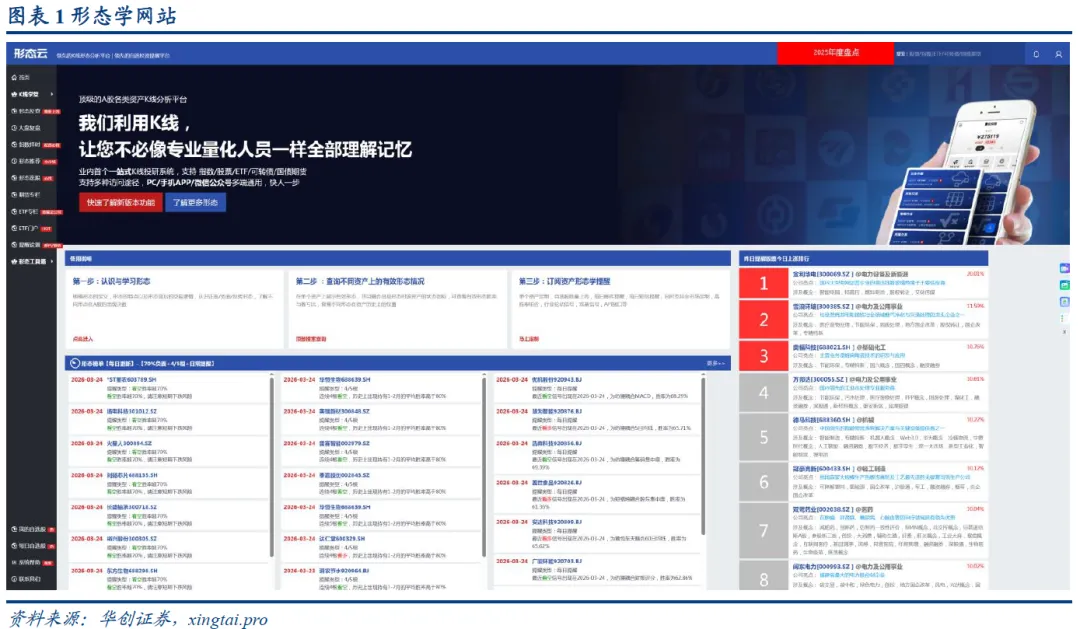The width and height of the screenshot is (1080, 629).
Task: Click the blue floating contact icon on right edge
Action: coord(1064,301)
